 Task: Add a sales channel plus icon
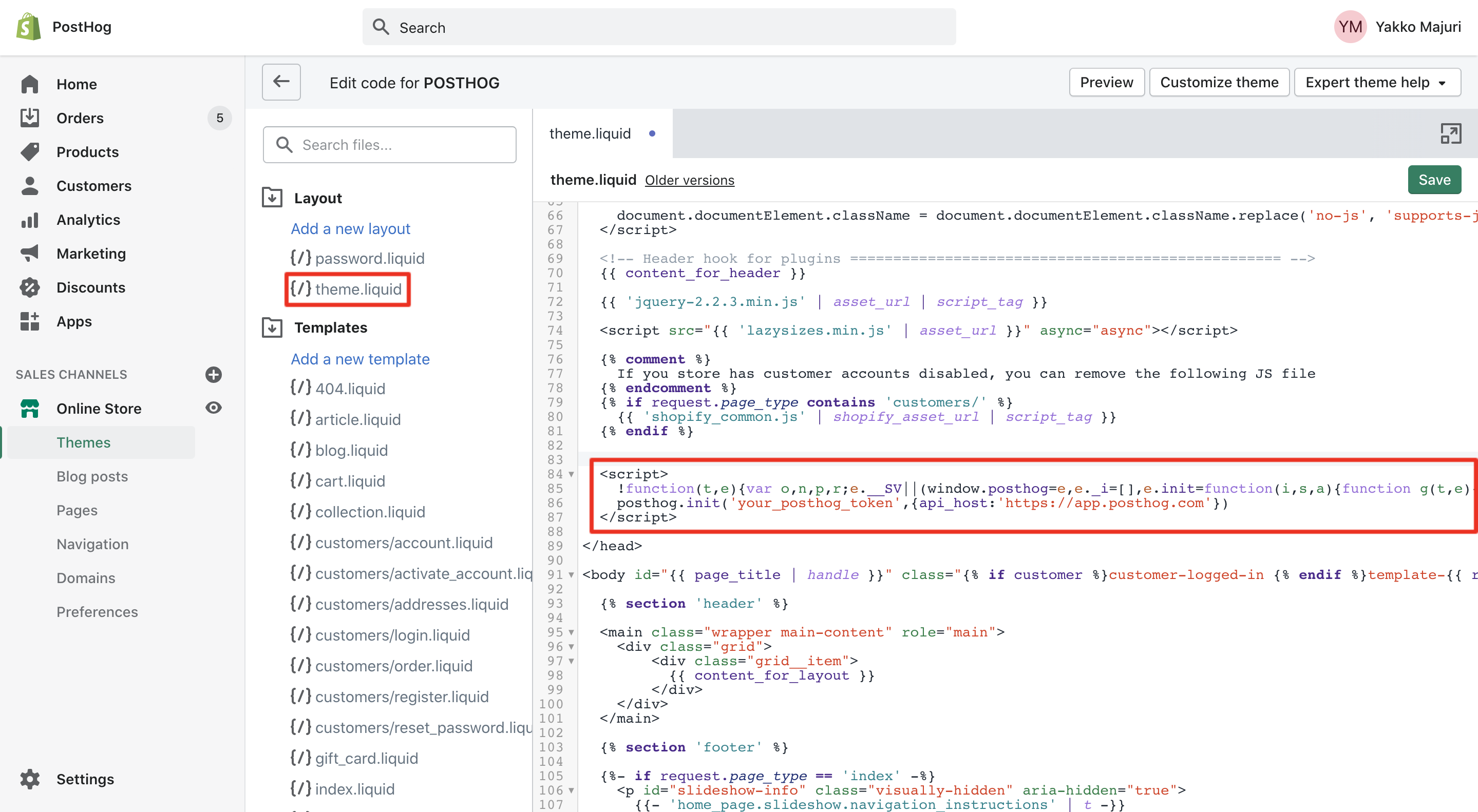click(x=214, y=375)
